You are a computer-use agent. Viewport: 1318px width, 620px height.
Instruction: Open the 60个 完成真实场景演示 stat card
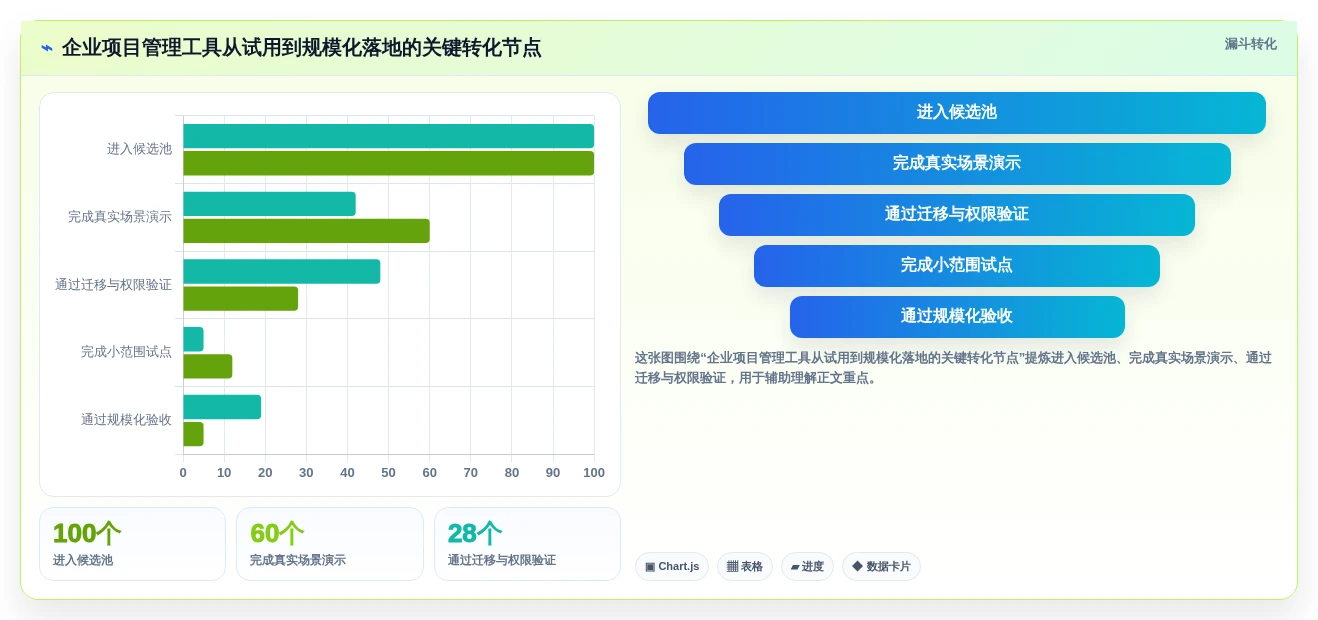tap(330, 544)
